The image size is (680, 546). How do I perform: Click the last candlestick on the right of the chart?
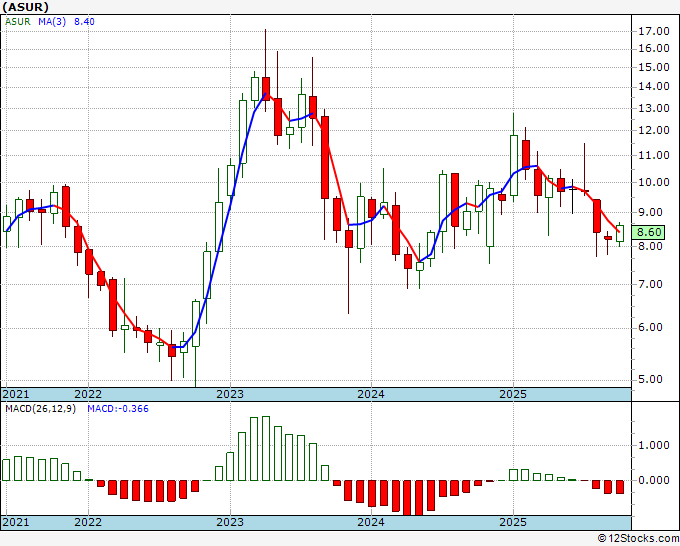click(620, 234)
